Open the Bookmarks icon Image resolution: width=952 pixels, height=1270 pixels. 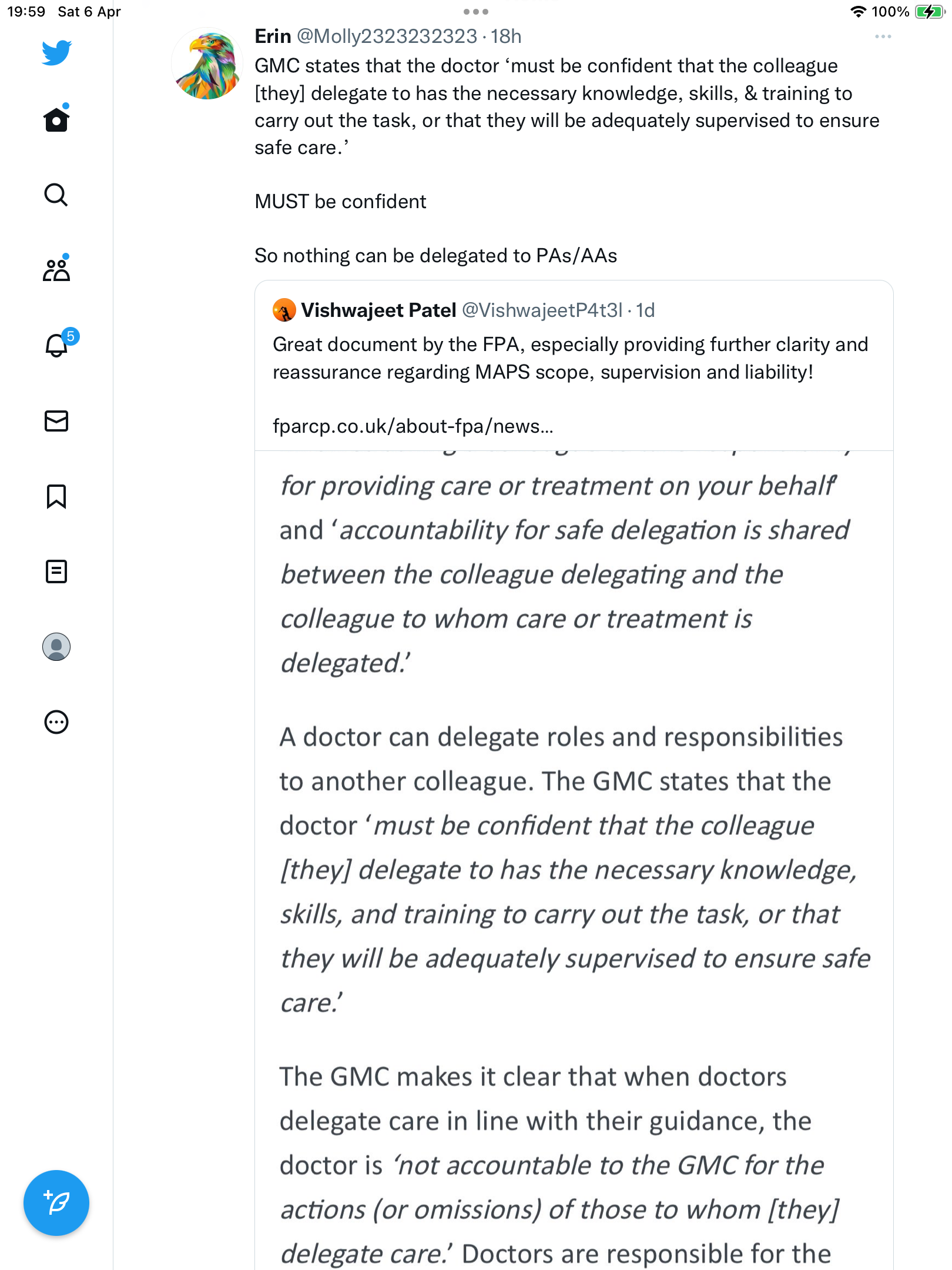[56, 496]
